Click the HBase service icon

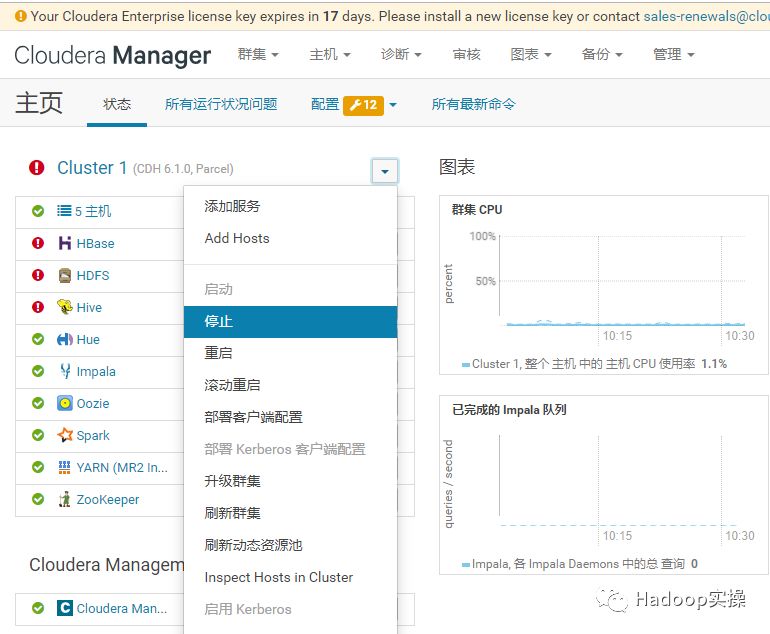click(x=65, y=243)
